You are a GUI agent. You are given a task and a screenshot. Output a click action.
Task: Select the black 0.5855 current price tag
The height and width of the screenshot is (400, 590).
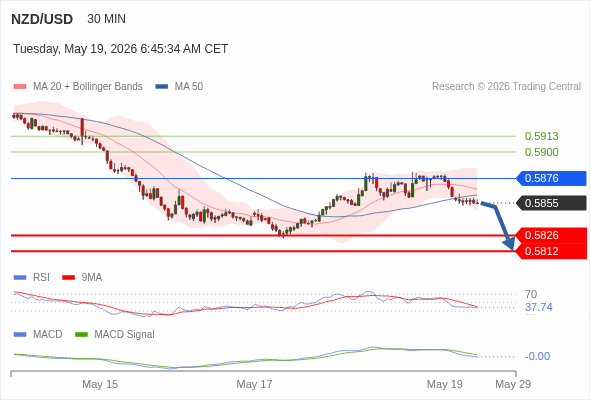[551, 203]
